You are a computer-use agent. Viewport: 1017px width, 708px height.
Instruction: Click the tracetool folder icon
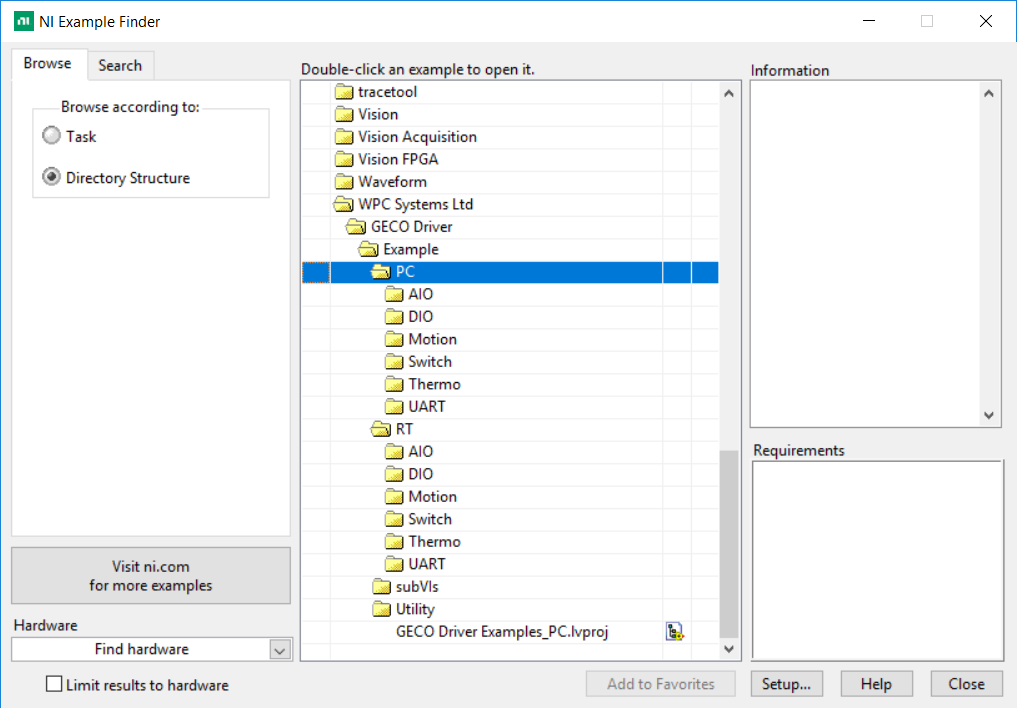coord(344,92)
